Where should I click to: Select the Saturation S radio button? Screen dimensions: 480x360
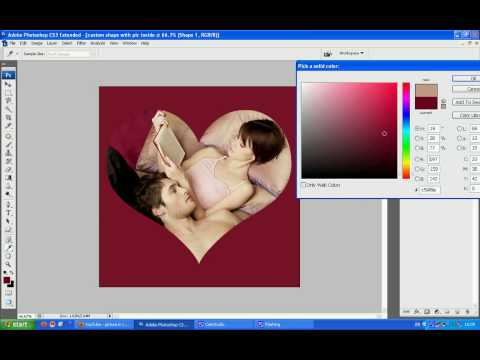tap(417, 138)
